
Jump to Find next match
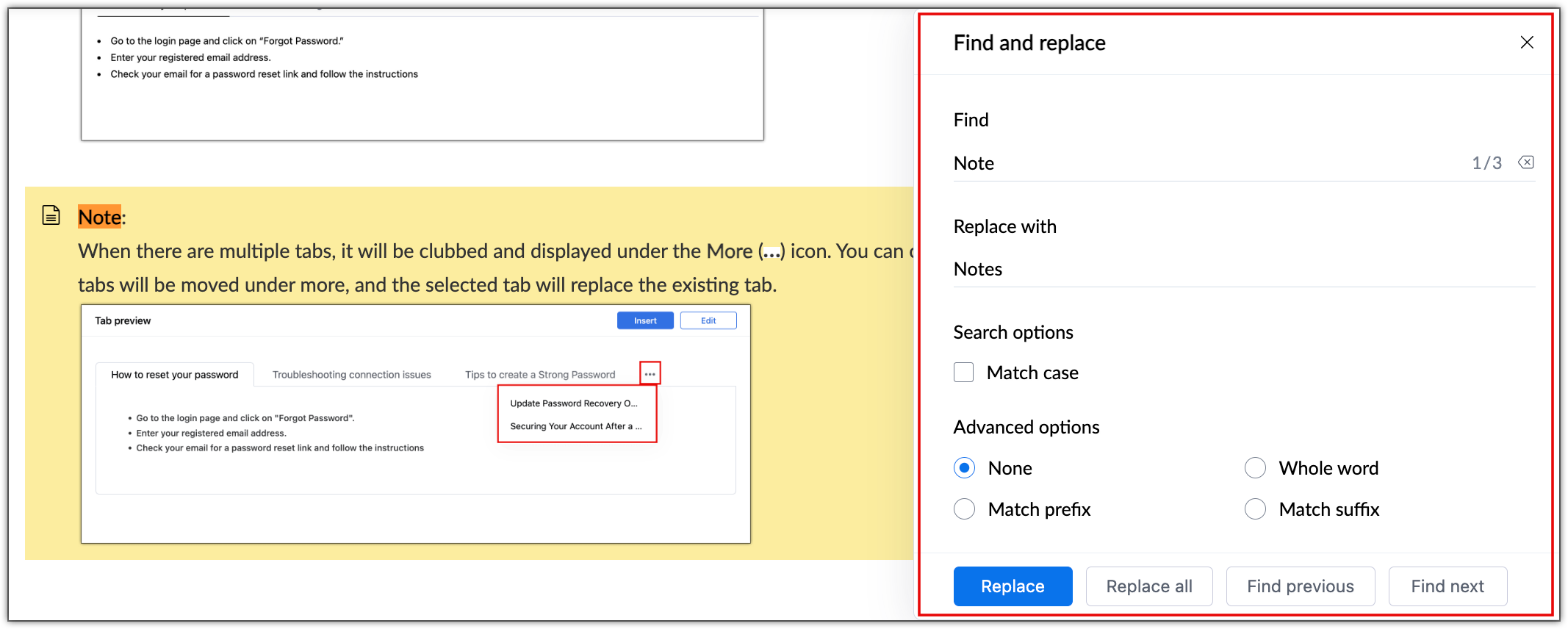pos(1447,586)
